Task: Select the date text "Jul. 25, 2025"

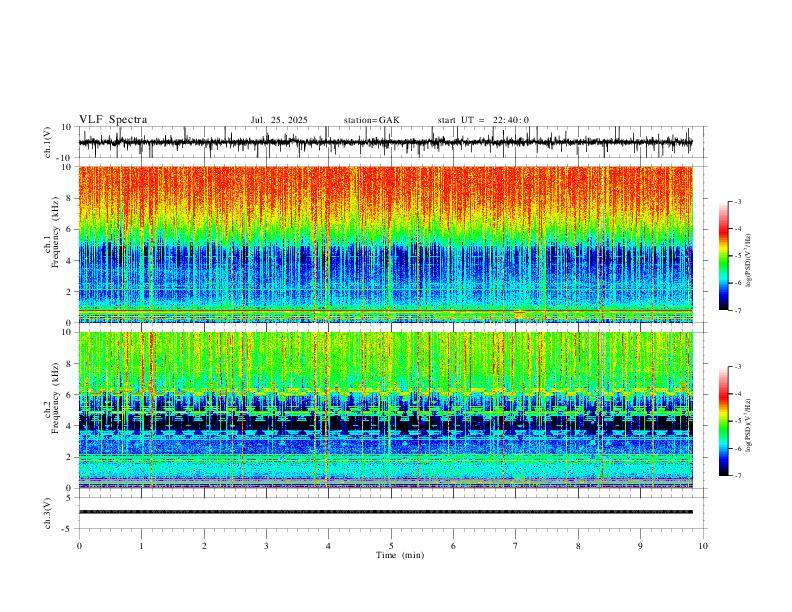Action: (279, 120)
